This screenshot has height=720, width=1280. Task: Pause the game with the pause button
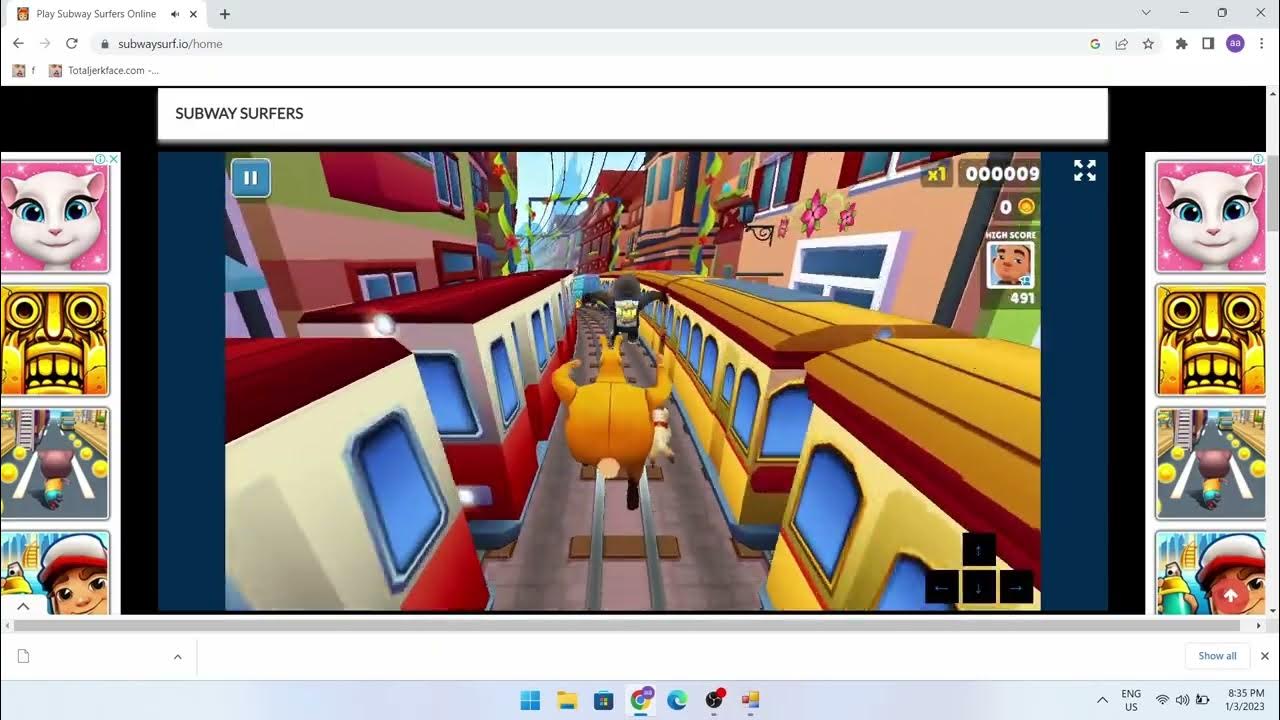click(x=250, y=178)
